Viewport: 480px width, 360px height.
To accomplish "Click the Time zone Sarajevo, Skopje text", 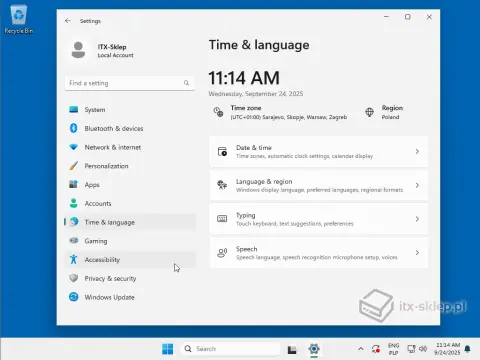I will pyautogui.click(x=289, y=117).
